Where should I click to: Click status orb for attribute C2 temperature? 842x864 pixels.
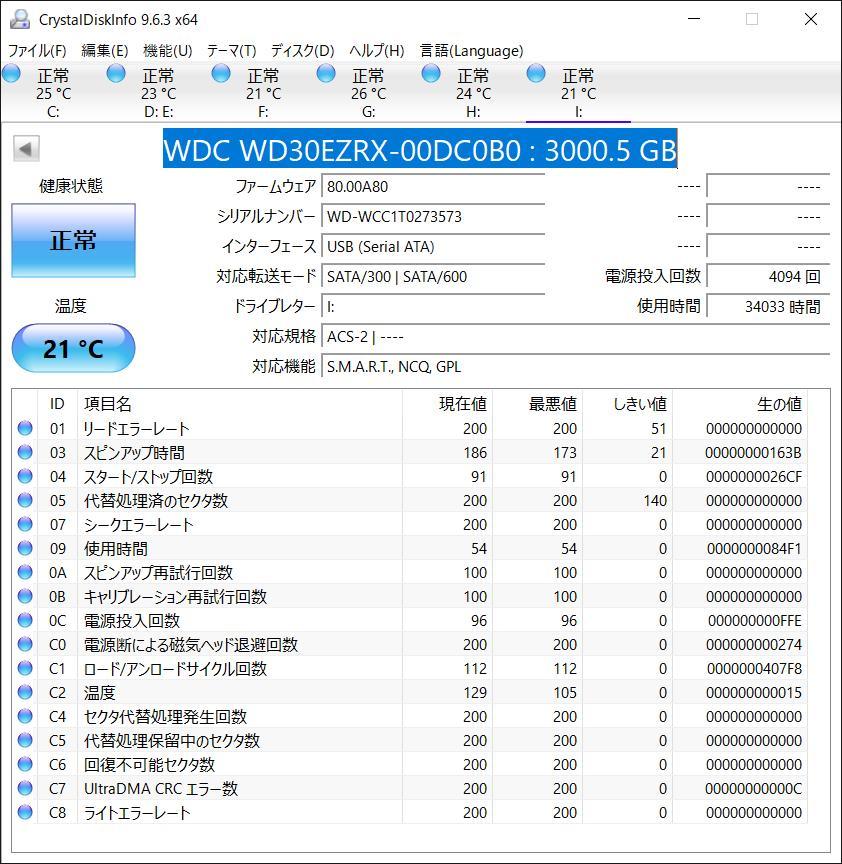[25, 692]
